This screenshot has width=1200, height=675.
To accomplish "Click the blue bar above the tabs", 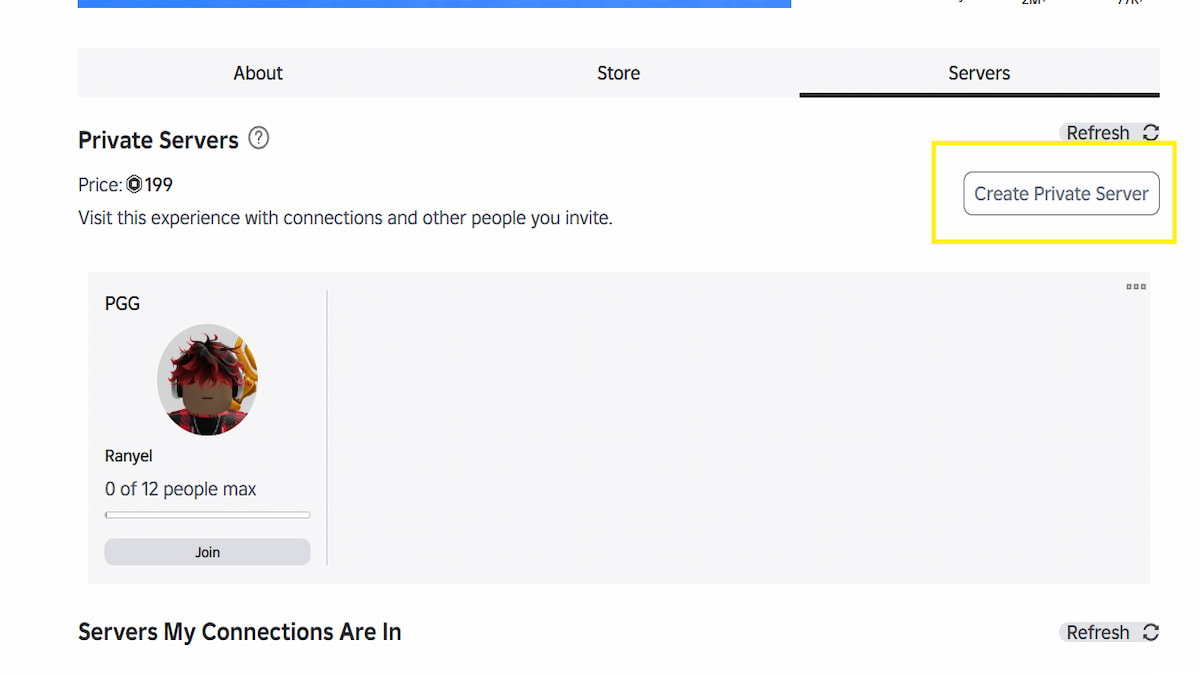I will (x=434, y=3).
